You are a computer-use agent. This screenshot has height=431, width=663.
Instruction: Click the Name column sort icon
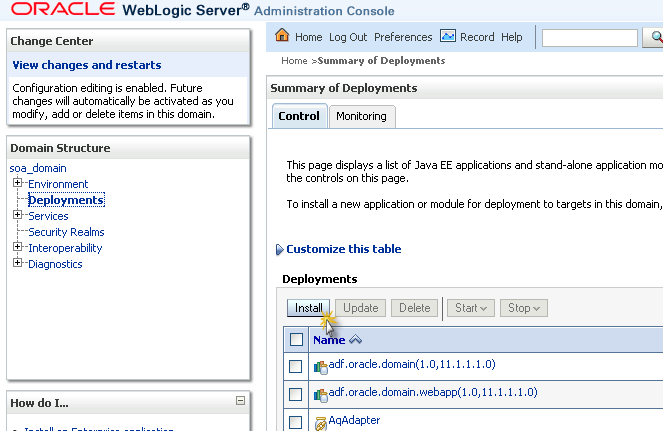tap(355, 340)
